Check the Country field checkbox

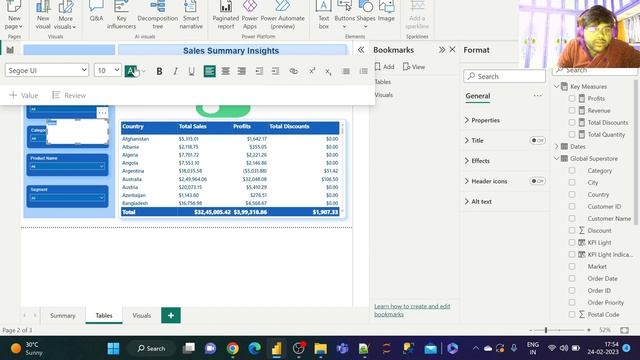click(572, 194)
